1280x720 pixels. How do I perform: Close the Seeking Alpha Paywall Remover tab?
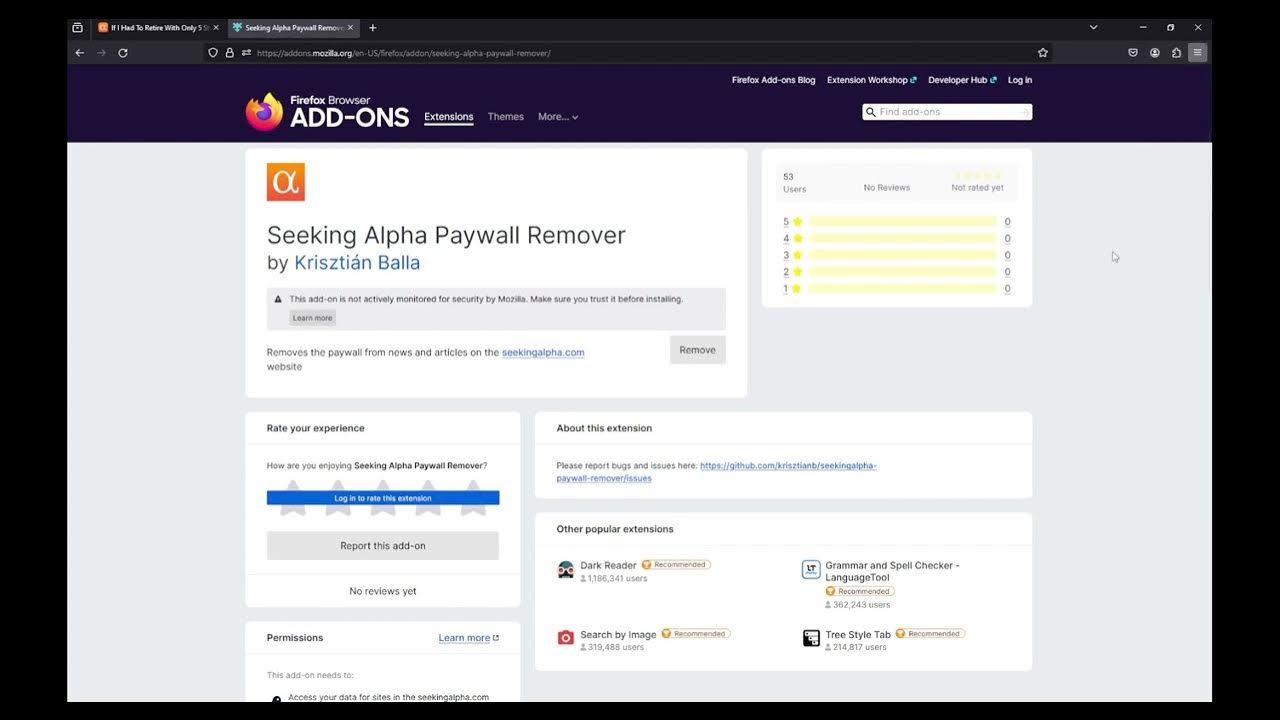[x=350, y=28]
